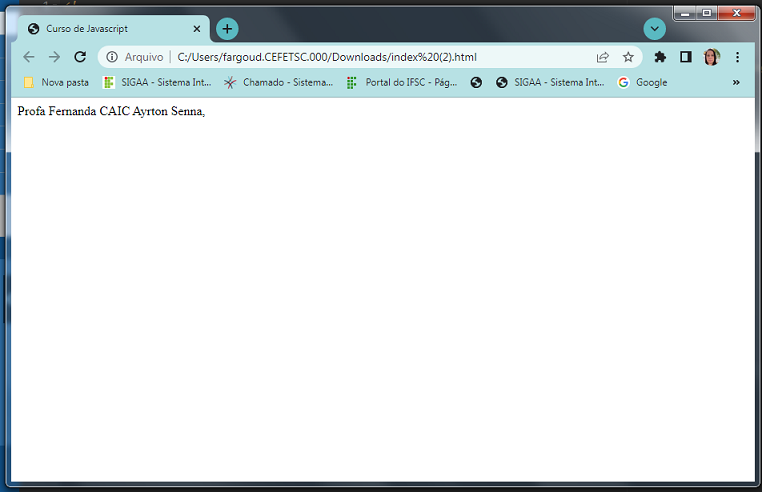Click the share page icon in address bar
Viewport: 762px width, 492px height.
pyautogui.click(x=602, y=57)
